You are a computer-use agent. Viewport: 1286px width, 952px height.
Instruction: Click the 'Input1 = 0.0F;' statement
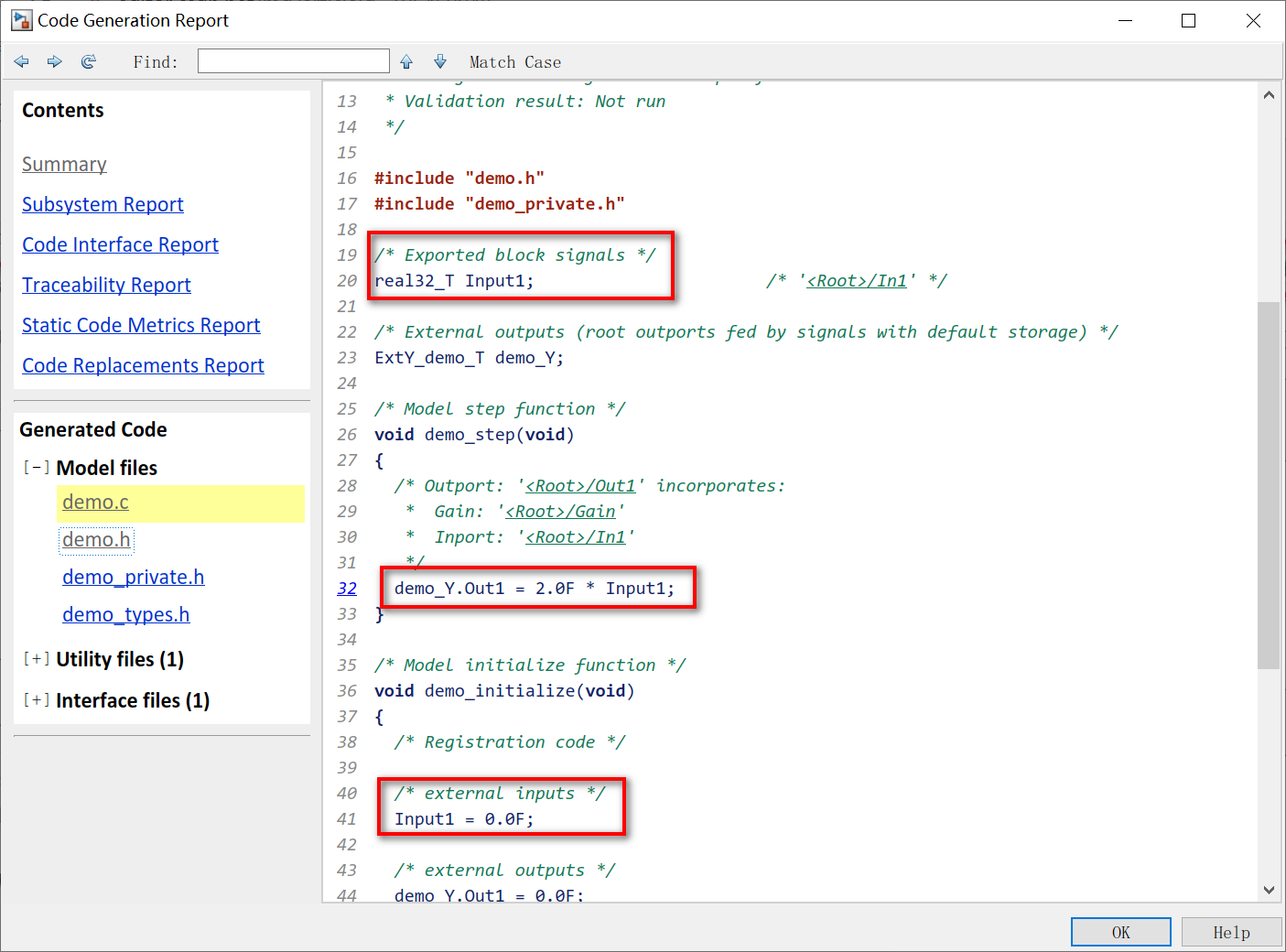(x=464, y=819)
